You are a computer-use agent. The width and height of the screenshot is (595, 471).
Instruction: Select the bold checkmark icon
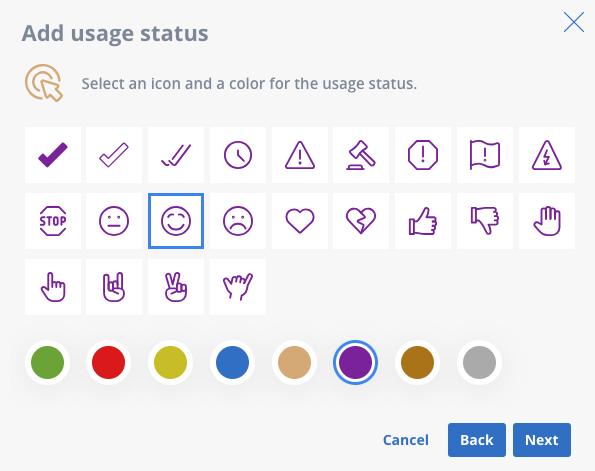pyautogui.click(x=53, y=155)
